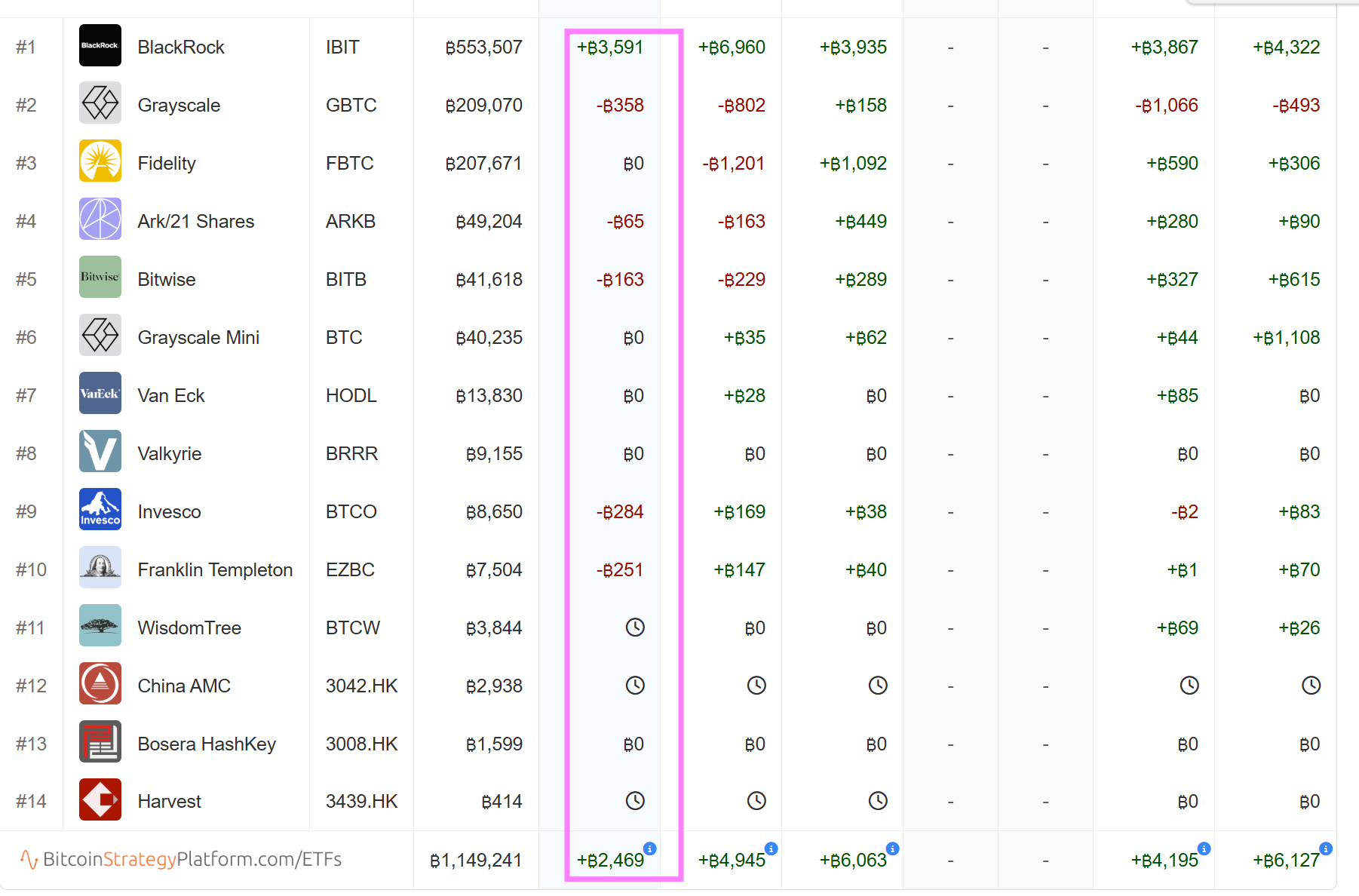Click info icon next to +₿6,063 total

pos(892,848)
